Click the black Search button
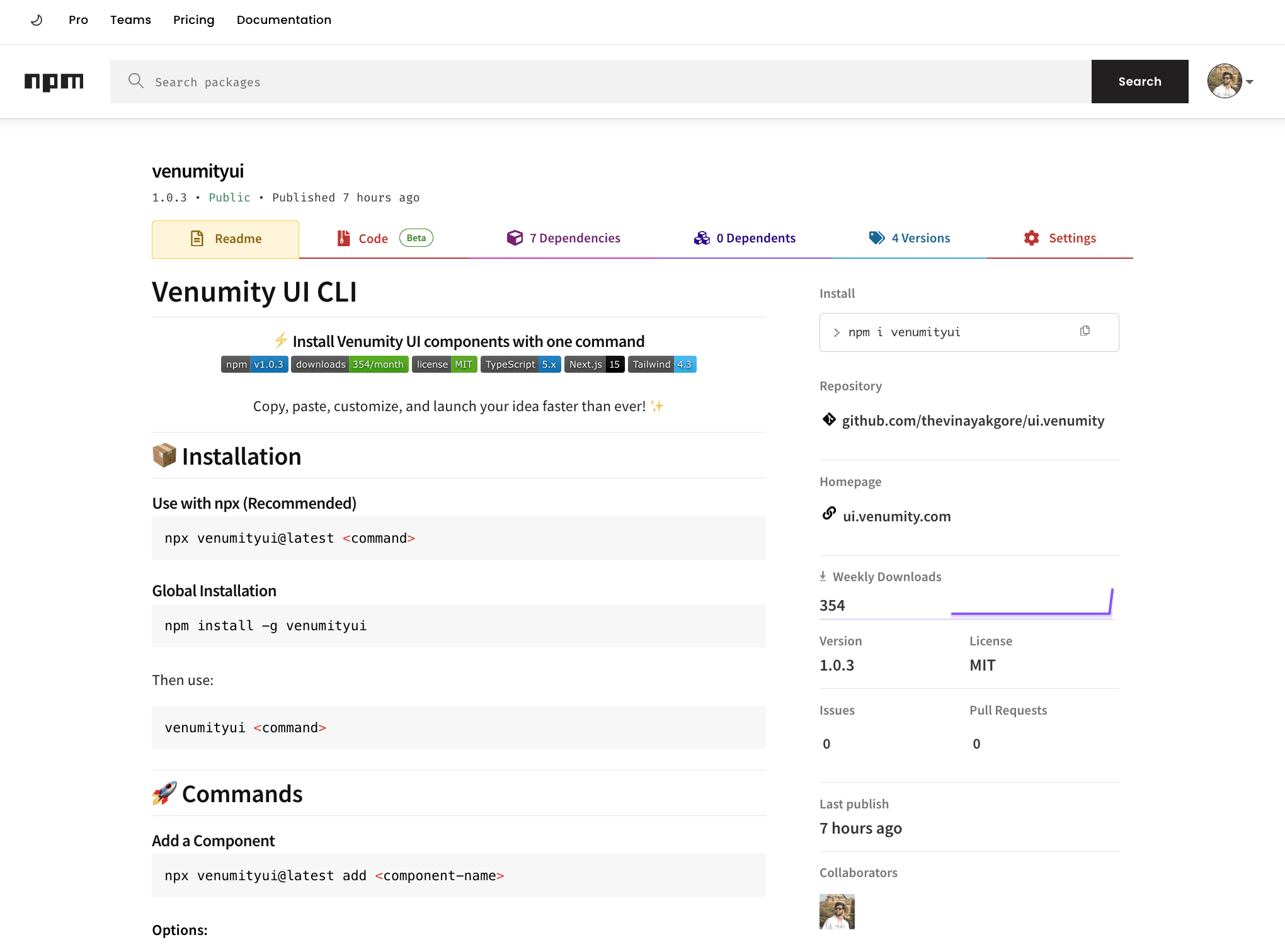 point(1139,82)
